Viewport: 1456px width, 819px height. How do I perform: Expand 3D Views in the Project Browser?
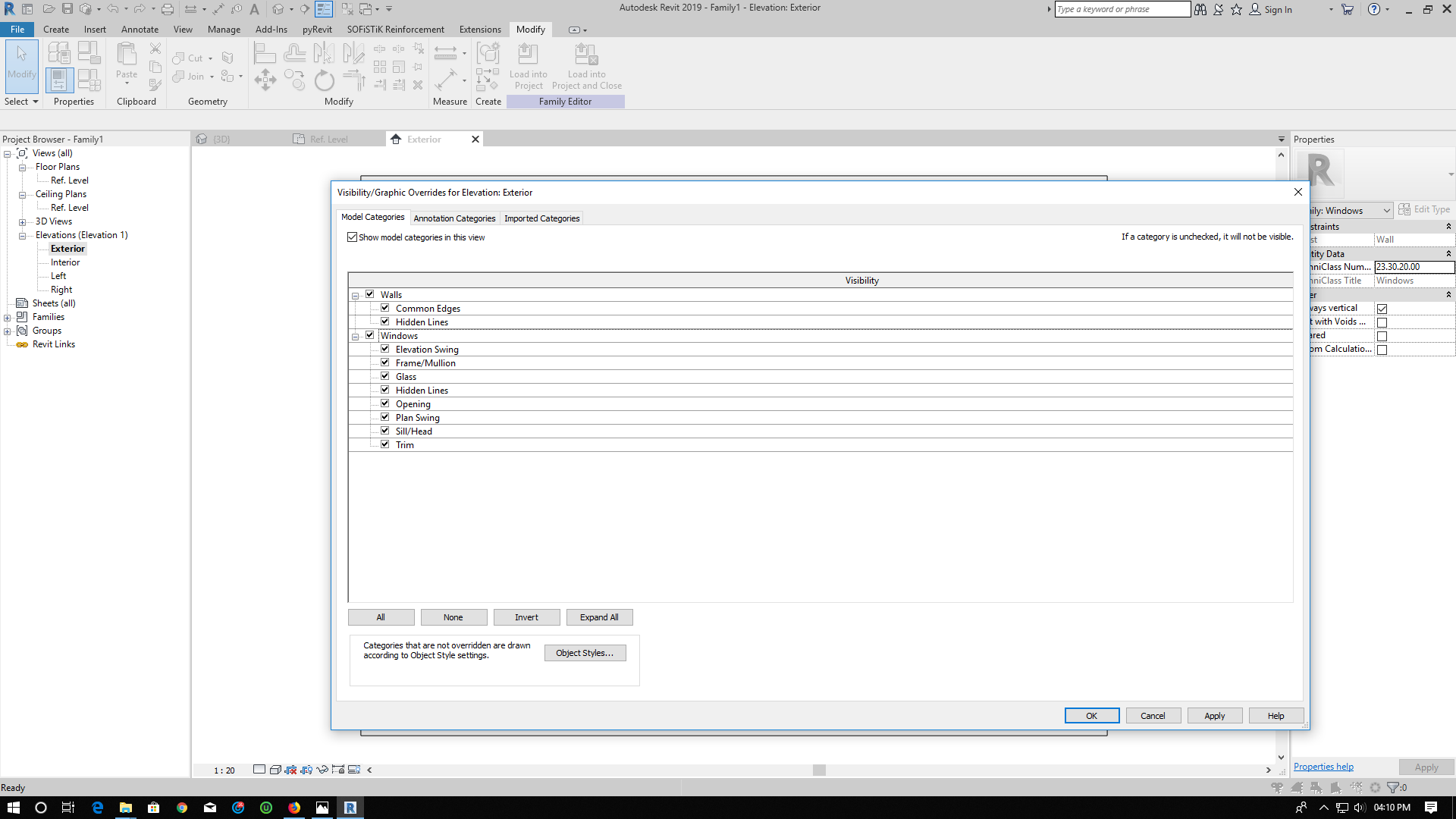coord(23,221)
